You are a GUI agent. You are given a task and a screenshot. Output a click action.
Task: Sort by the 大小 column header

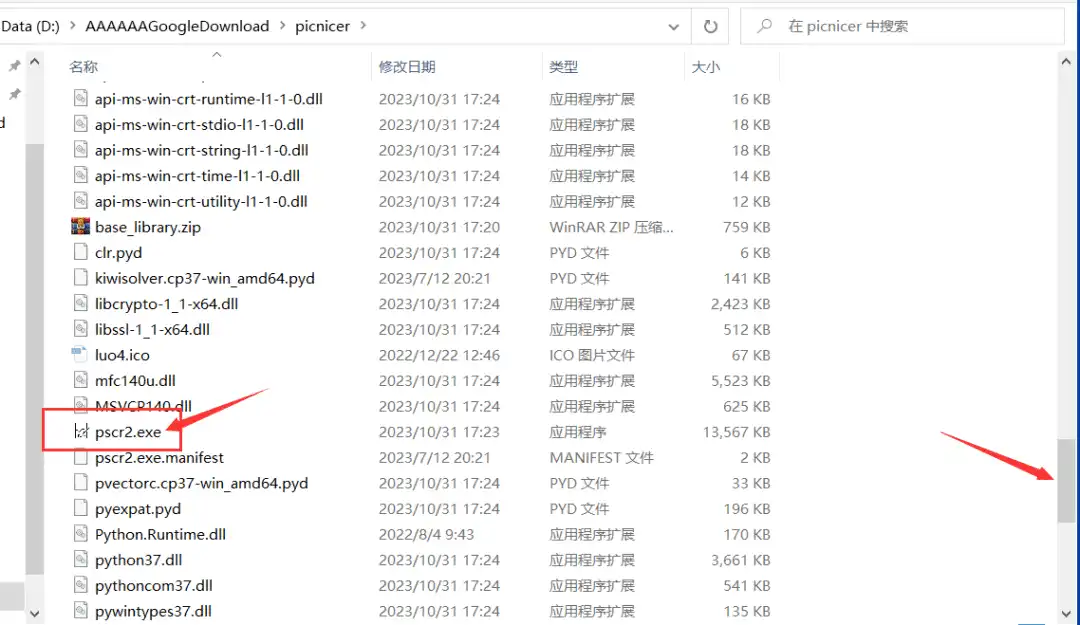click(705, 67)
